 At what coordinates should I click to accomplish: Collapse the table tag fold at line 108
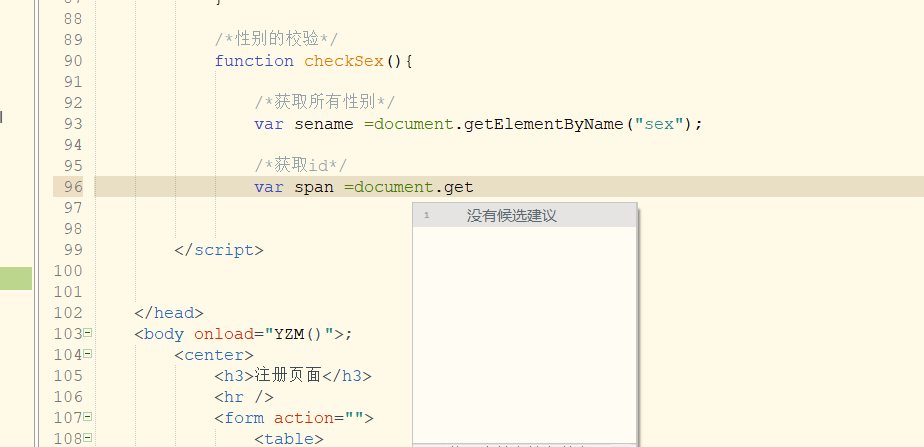point(88,438)
